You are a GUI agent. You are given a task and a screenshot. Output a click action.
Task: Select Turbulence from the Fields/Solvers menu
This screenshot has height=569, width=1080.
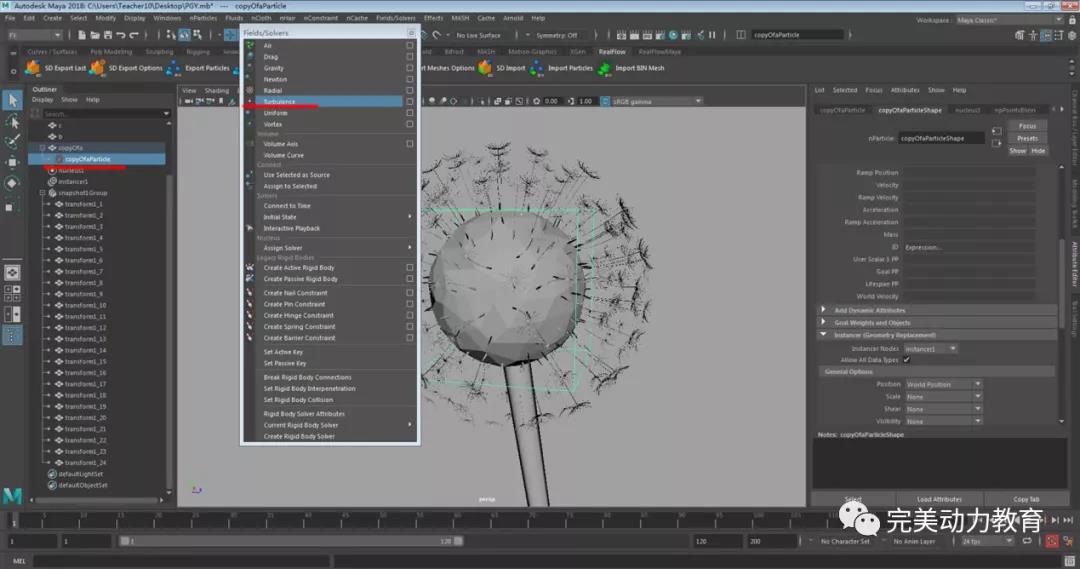point(290,102)
